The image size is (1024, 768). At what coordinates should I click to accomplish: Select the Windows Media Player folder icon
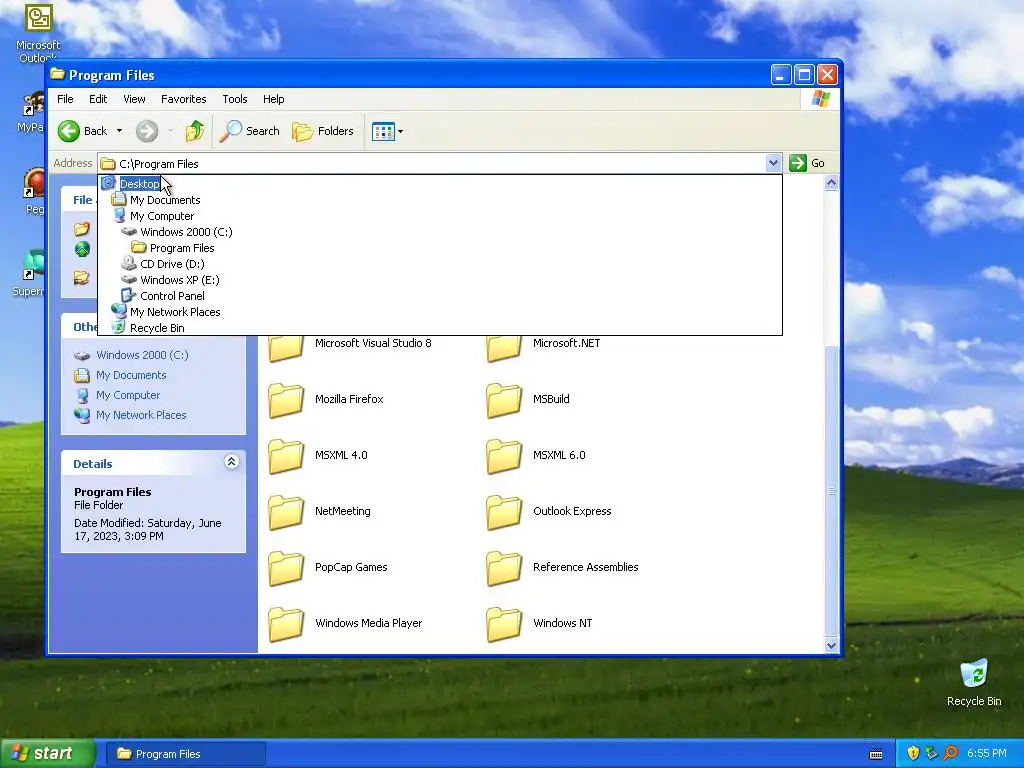coord(286,624)
